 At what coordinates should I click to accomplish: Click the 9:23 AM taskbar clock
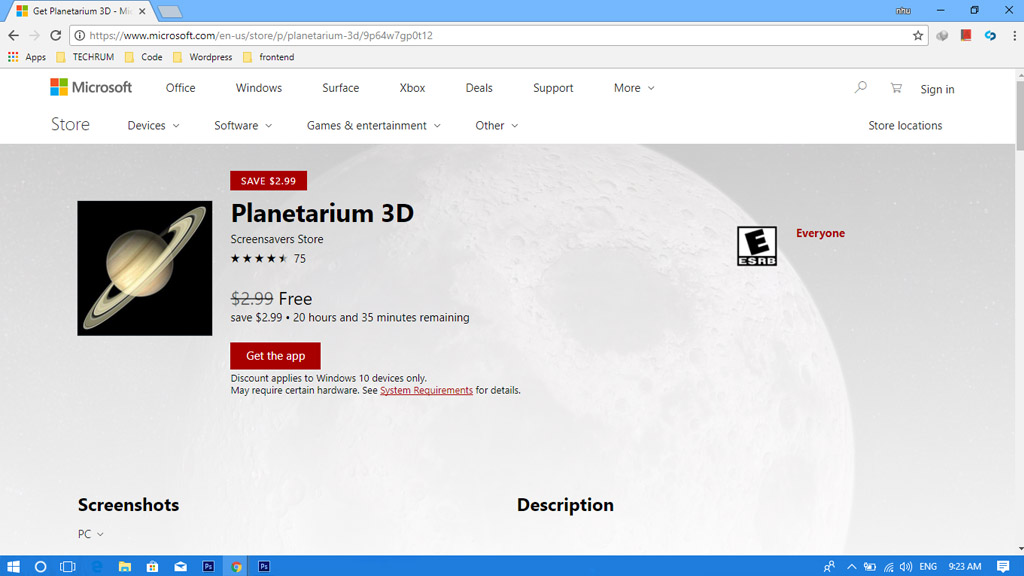click(965, 566)
